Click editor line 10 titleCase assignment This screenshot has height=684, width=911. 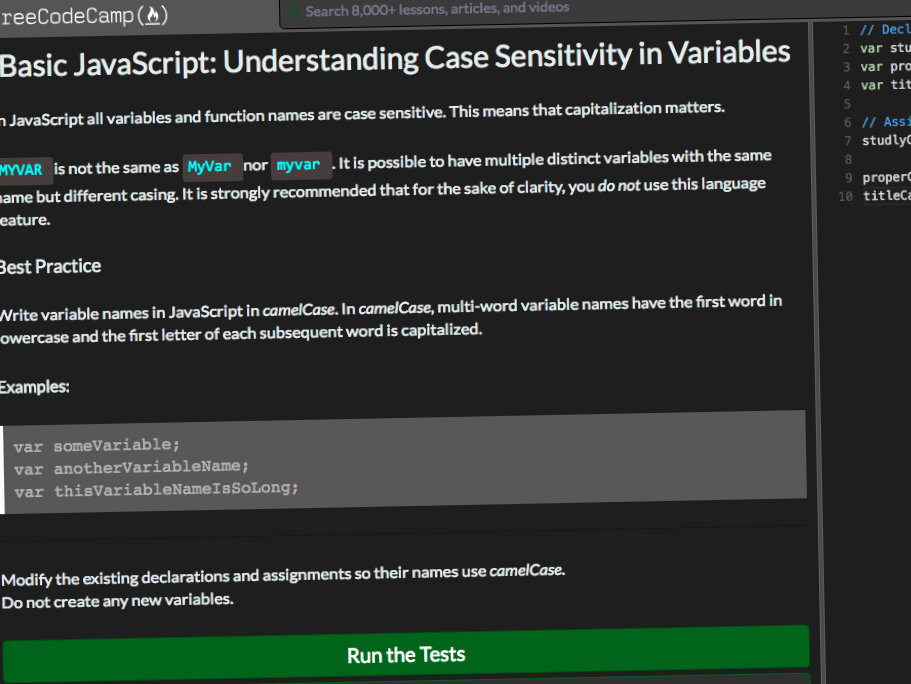(x=887, y=196)
